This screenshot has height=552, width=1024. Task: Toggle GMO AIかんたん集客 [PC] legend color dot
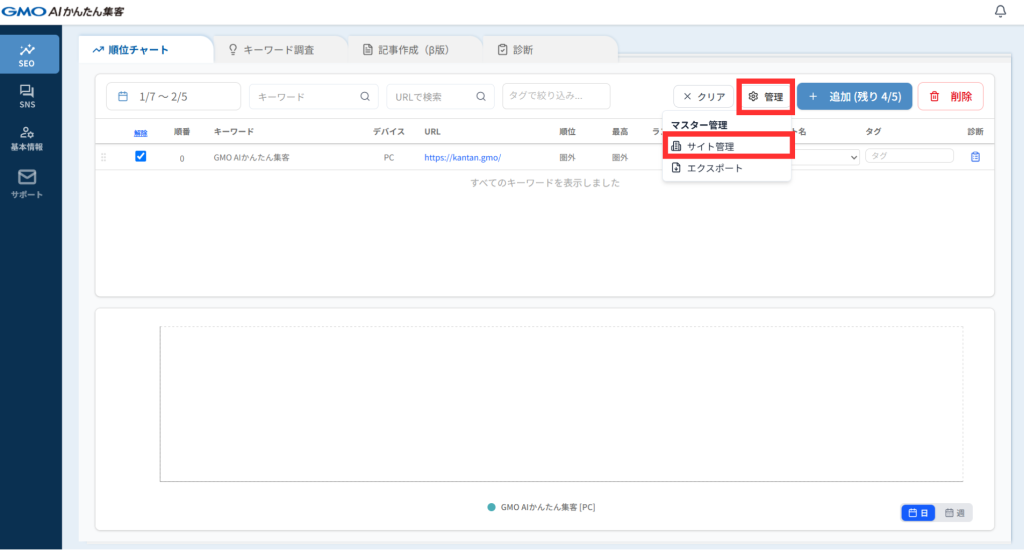pyautogui.click(x=491, y=508)
